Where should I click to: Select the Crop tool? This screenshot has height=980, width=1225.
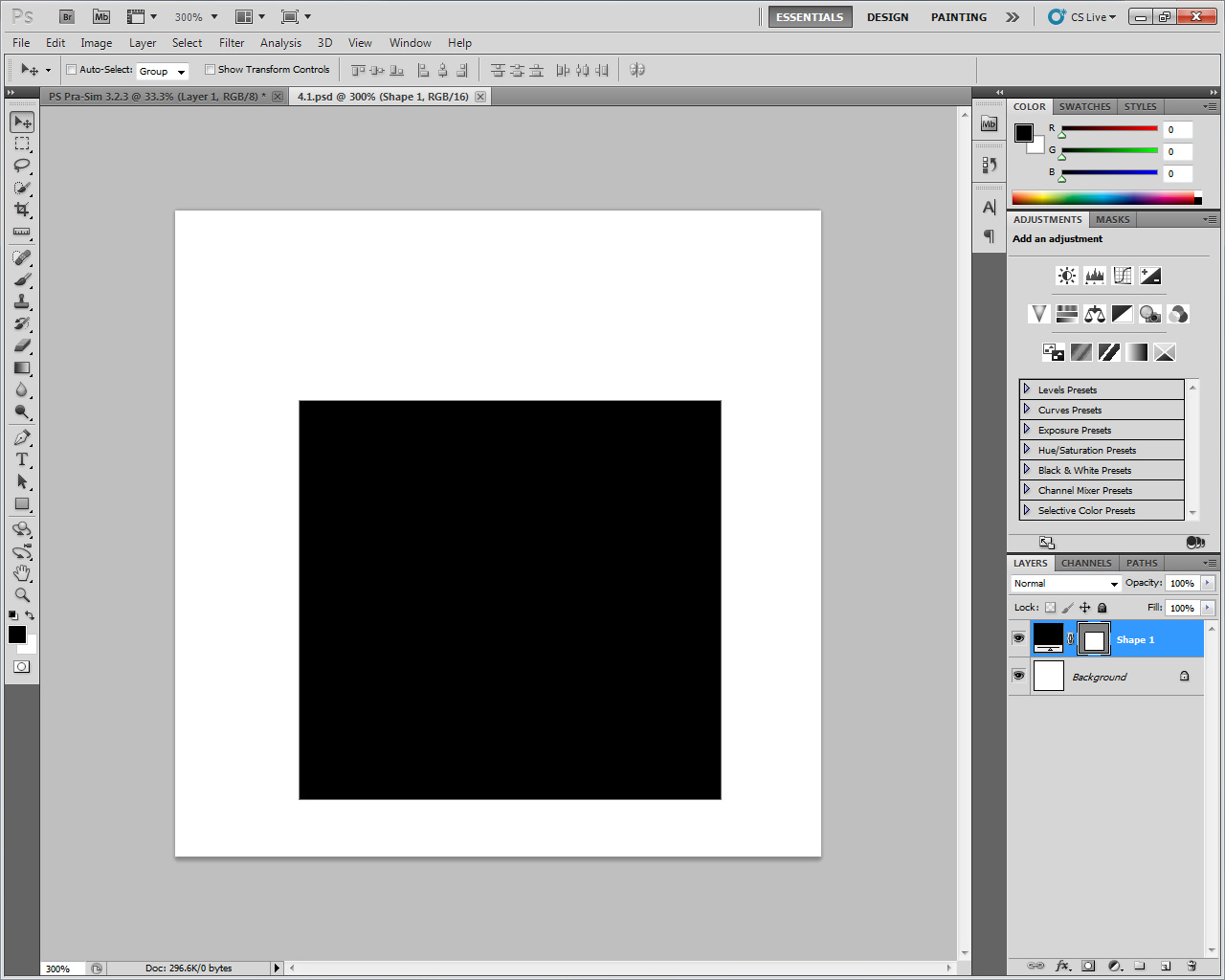pyautogui.click(x=22, y=210)
